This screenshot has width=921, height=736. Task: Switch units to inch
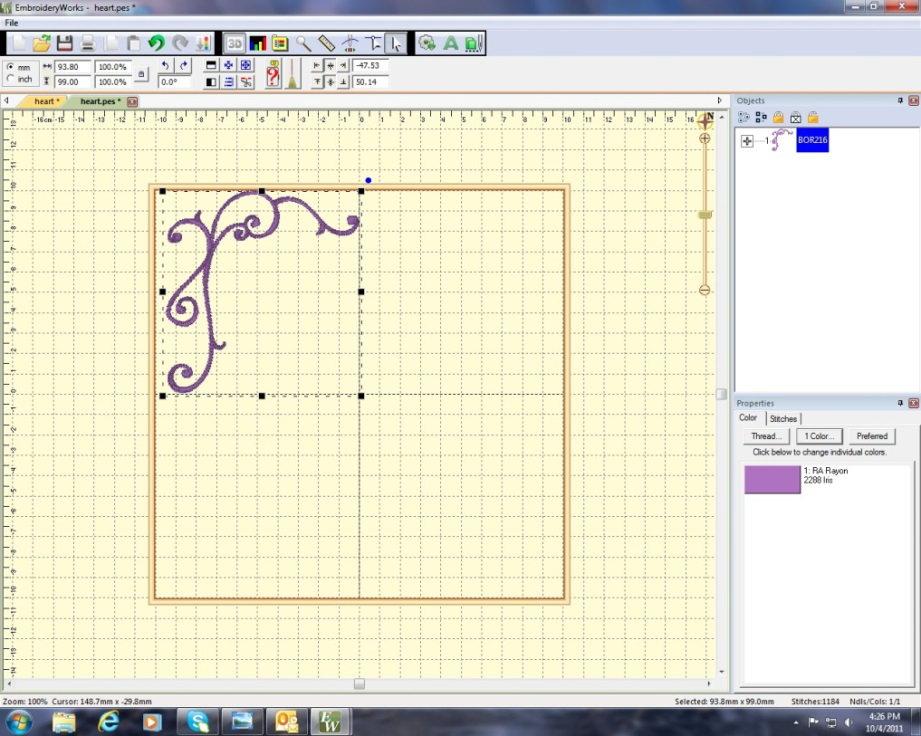click(x=10, y=79)
